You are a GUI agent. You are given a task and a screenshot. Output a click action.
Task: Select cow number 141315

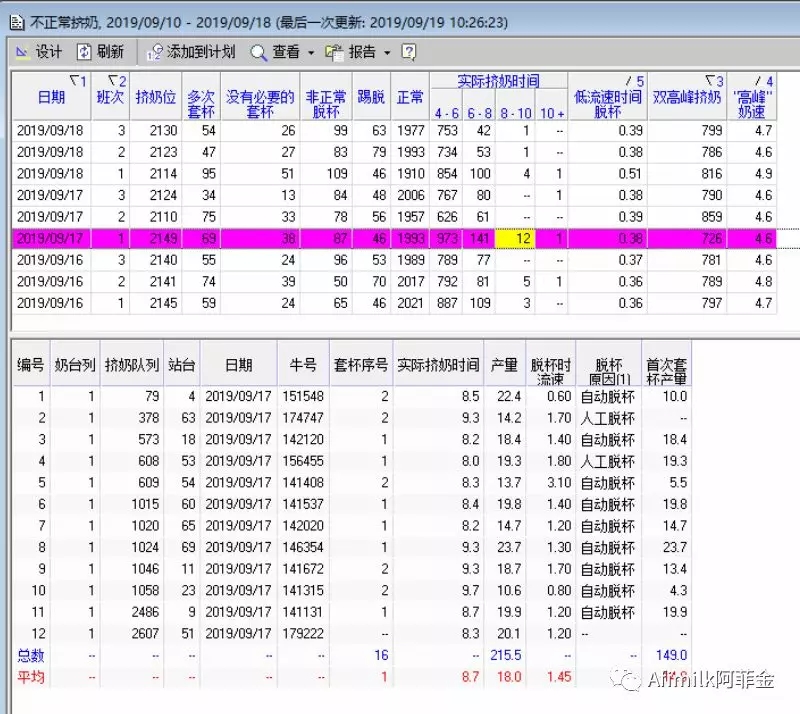pyautogui.click(x=303, y=590)
